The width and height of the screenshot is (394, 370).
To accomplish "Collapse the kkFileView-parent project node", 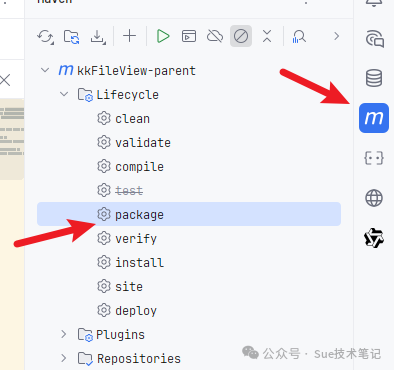I will [x=45, y=70].
